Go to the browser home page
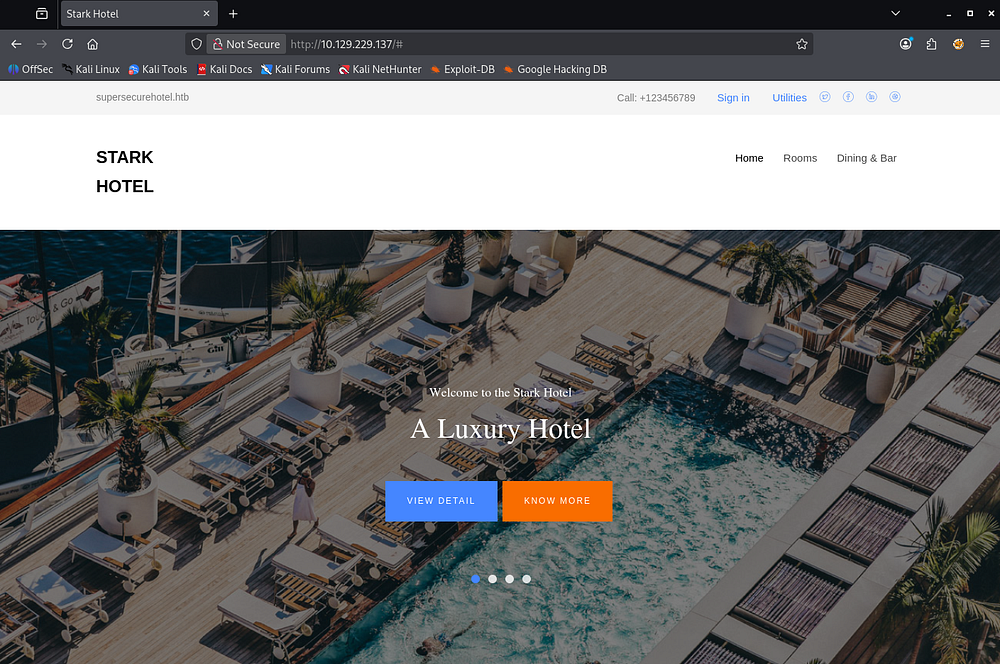 [92, 44]
